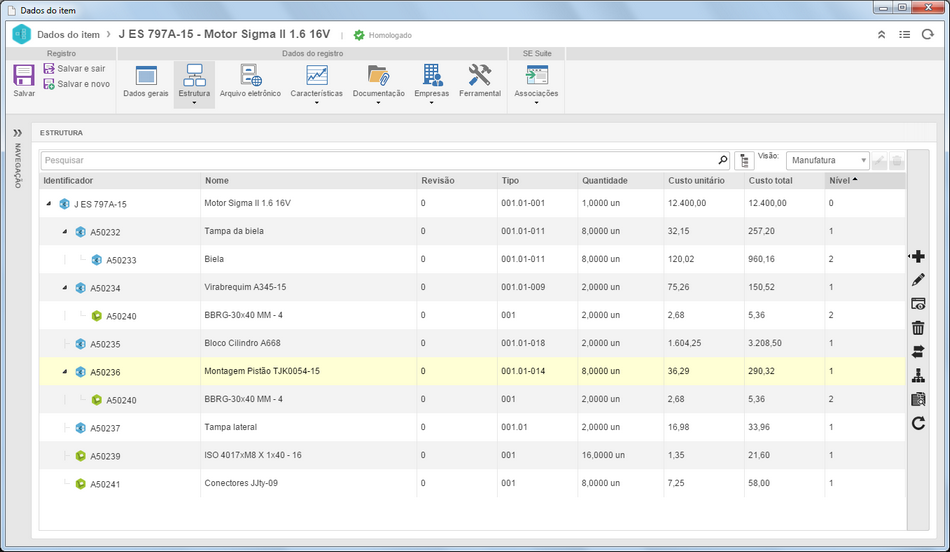
Task: Click the view data eye icon
Action: (x=918, y=304)
